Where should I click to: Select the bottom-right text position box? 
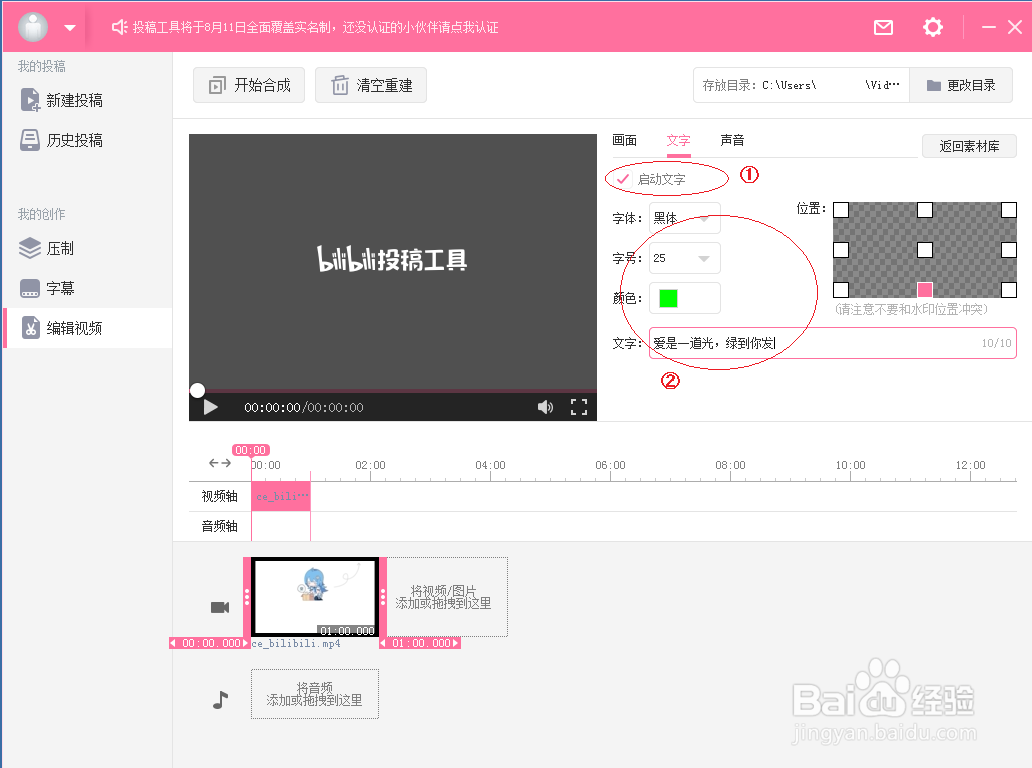(1009, 290)
